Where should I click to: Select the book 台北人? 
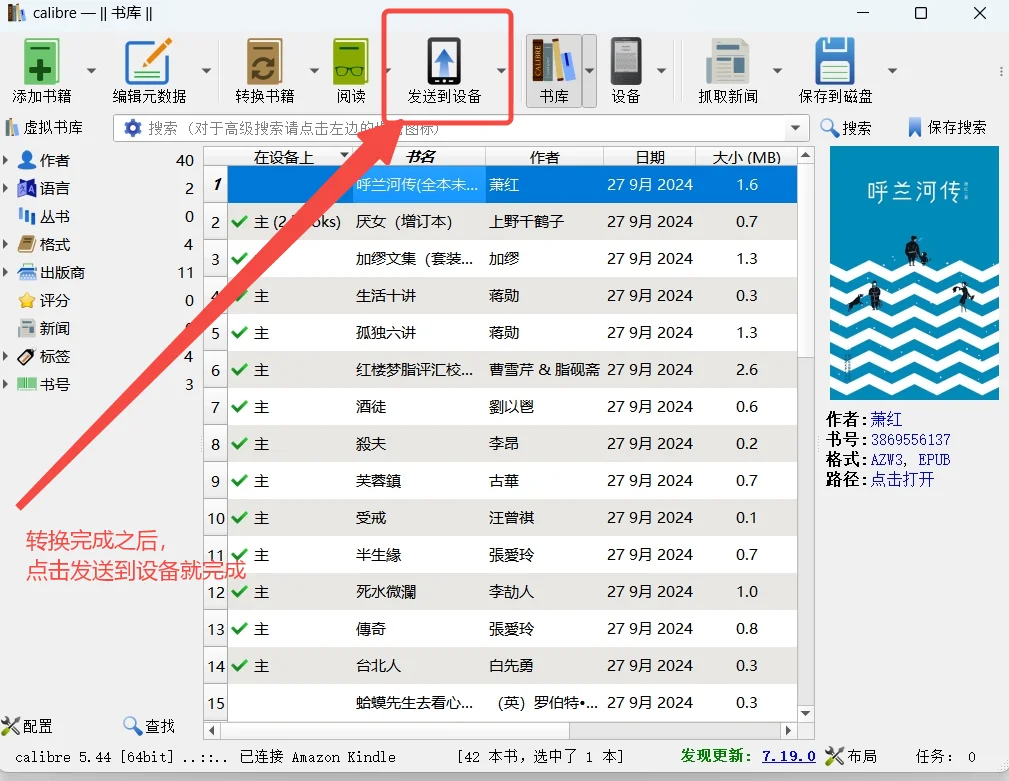click(x=378, y=666)
